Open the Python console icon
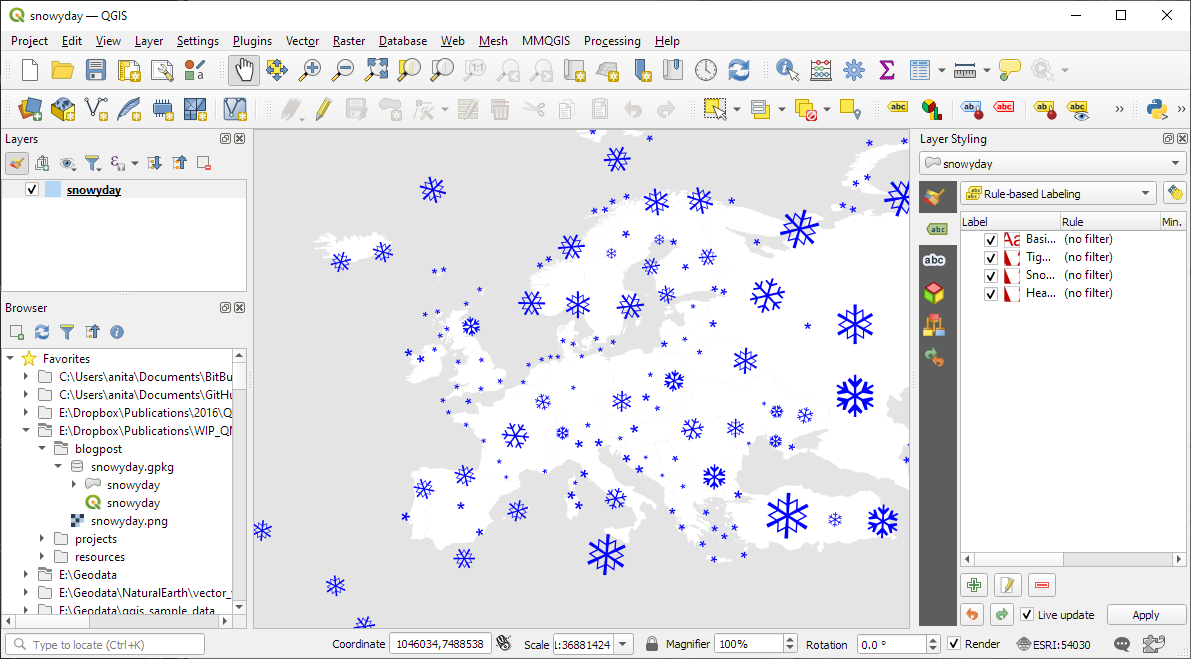This screenshot has height=659, width=1191. pyautogui.click(x=1157, y=109)
